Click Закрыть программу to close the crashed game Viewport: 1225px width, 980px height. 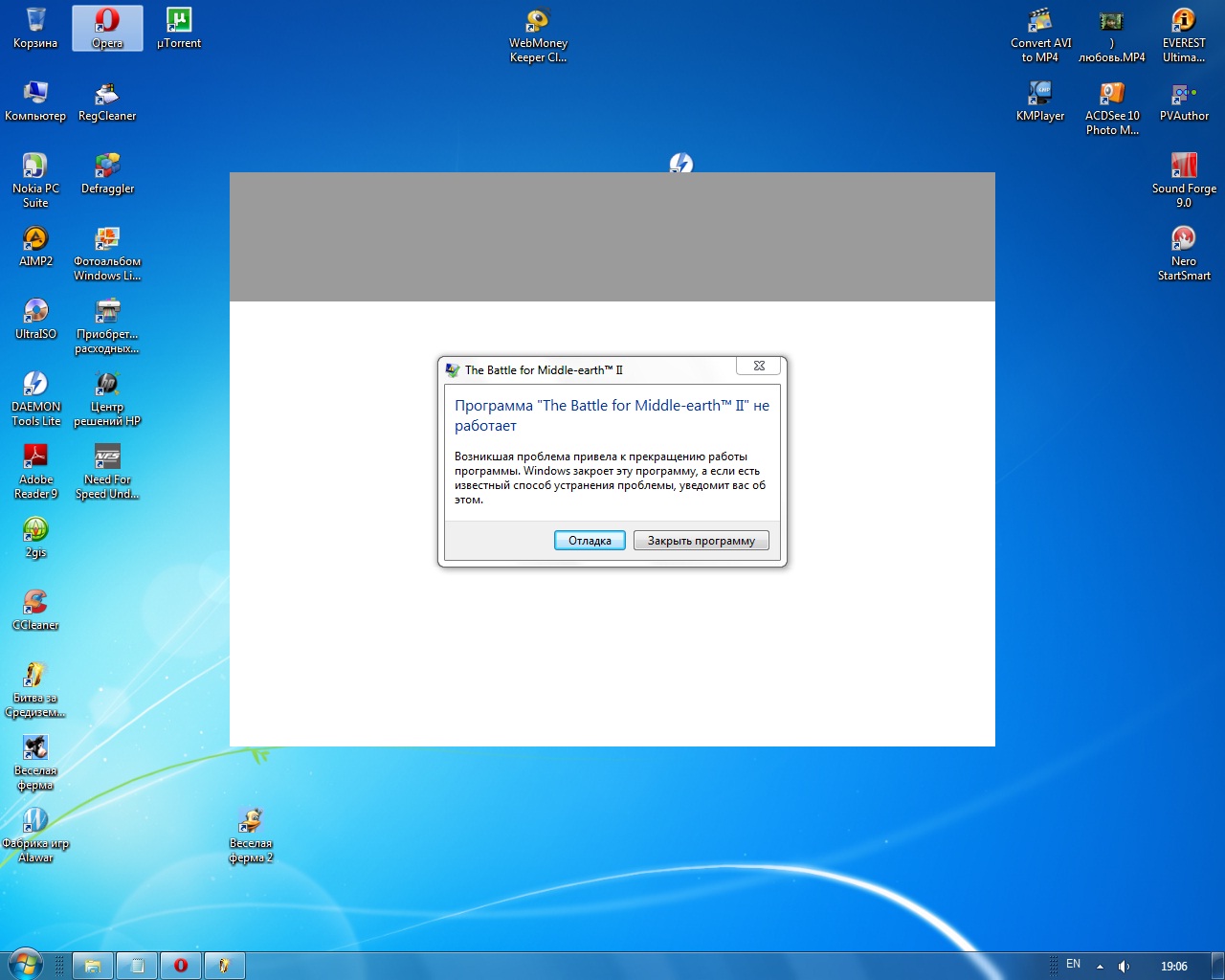tap(701, 541)
